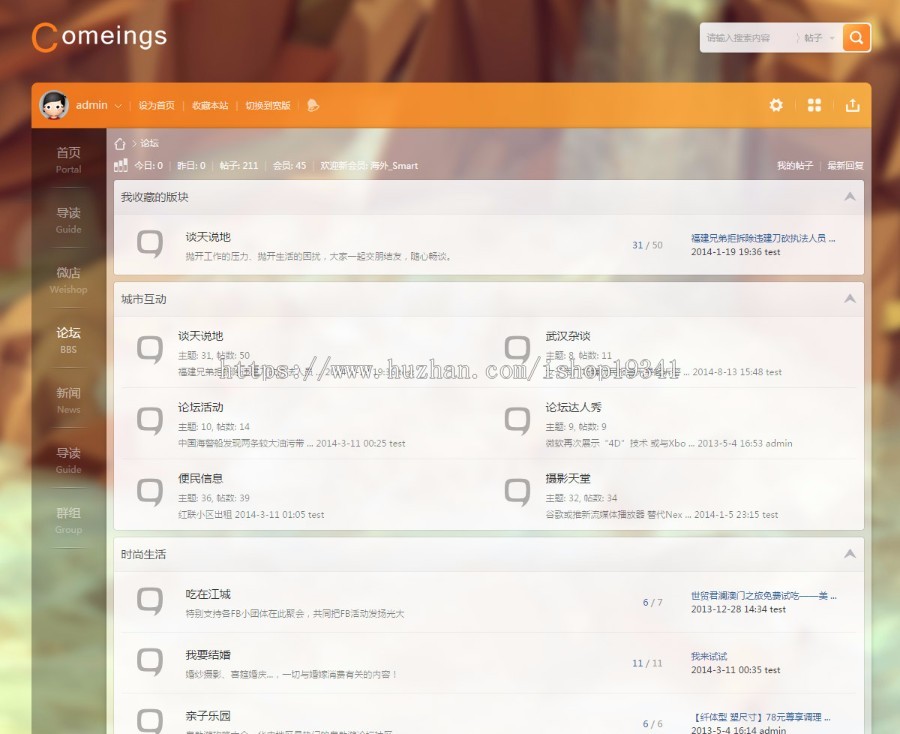
Task: Click the 我的帖子 link
Action: [795, 166]
